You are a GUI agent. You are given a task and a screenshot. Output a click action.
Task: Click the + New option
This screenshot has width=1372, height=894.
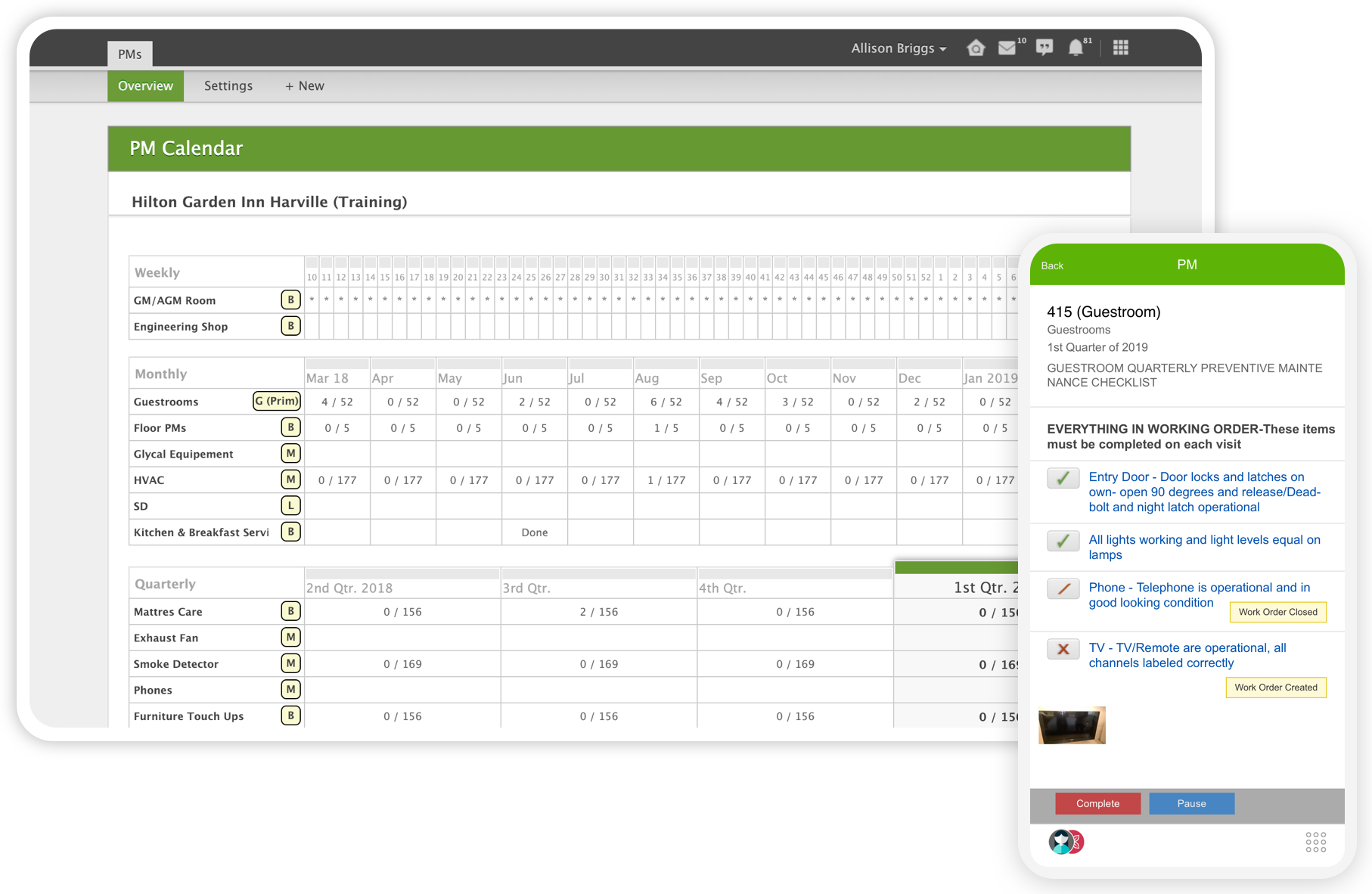(304, 85)
